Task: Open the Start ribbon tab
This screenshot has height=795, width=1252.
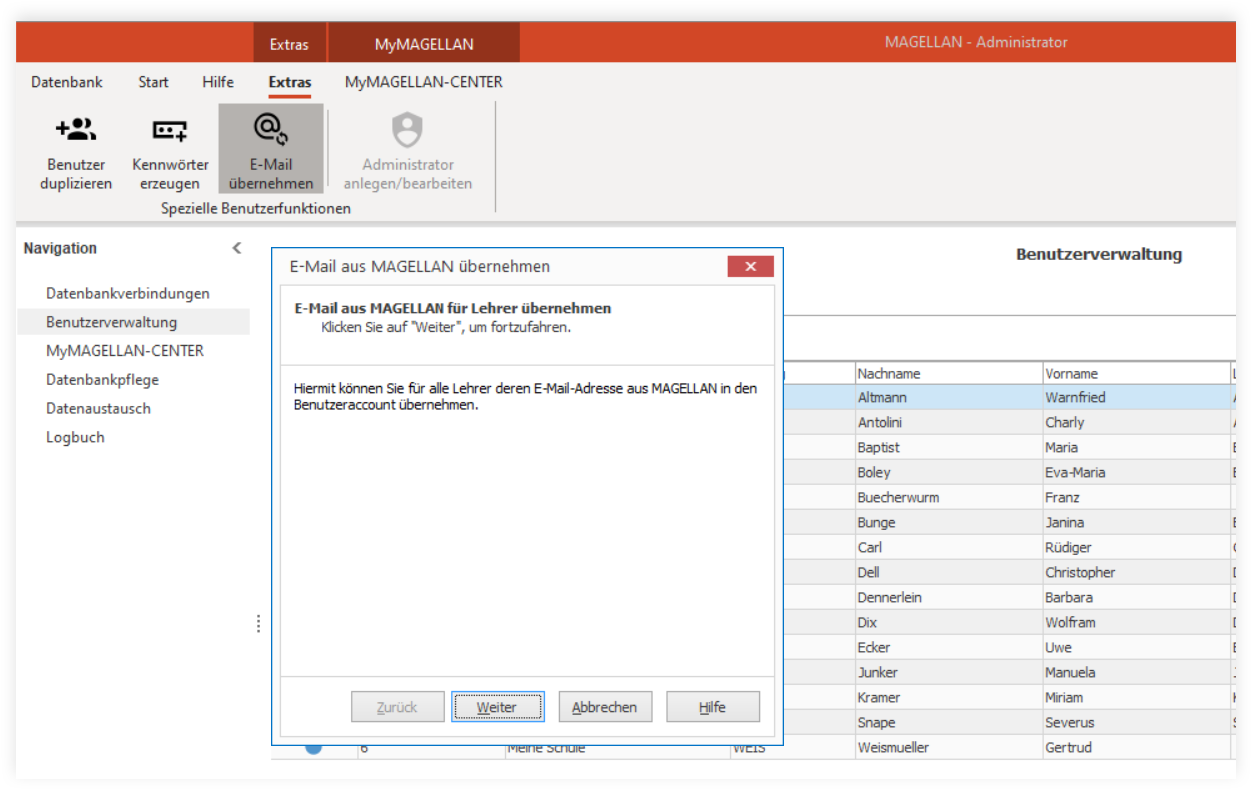Action: (153, 82)
